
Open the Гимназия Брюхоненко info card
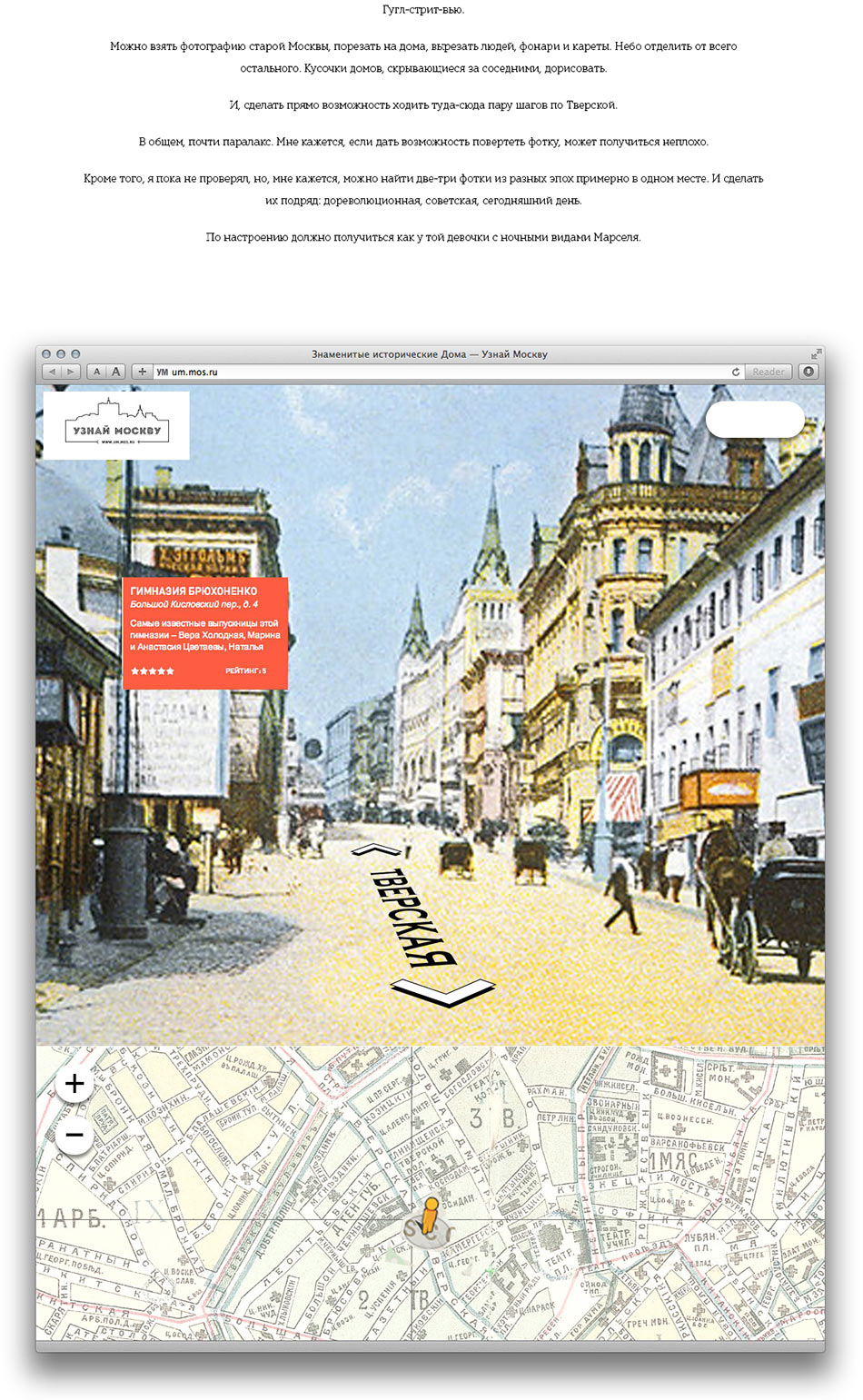click(205, 622)
